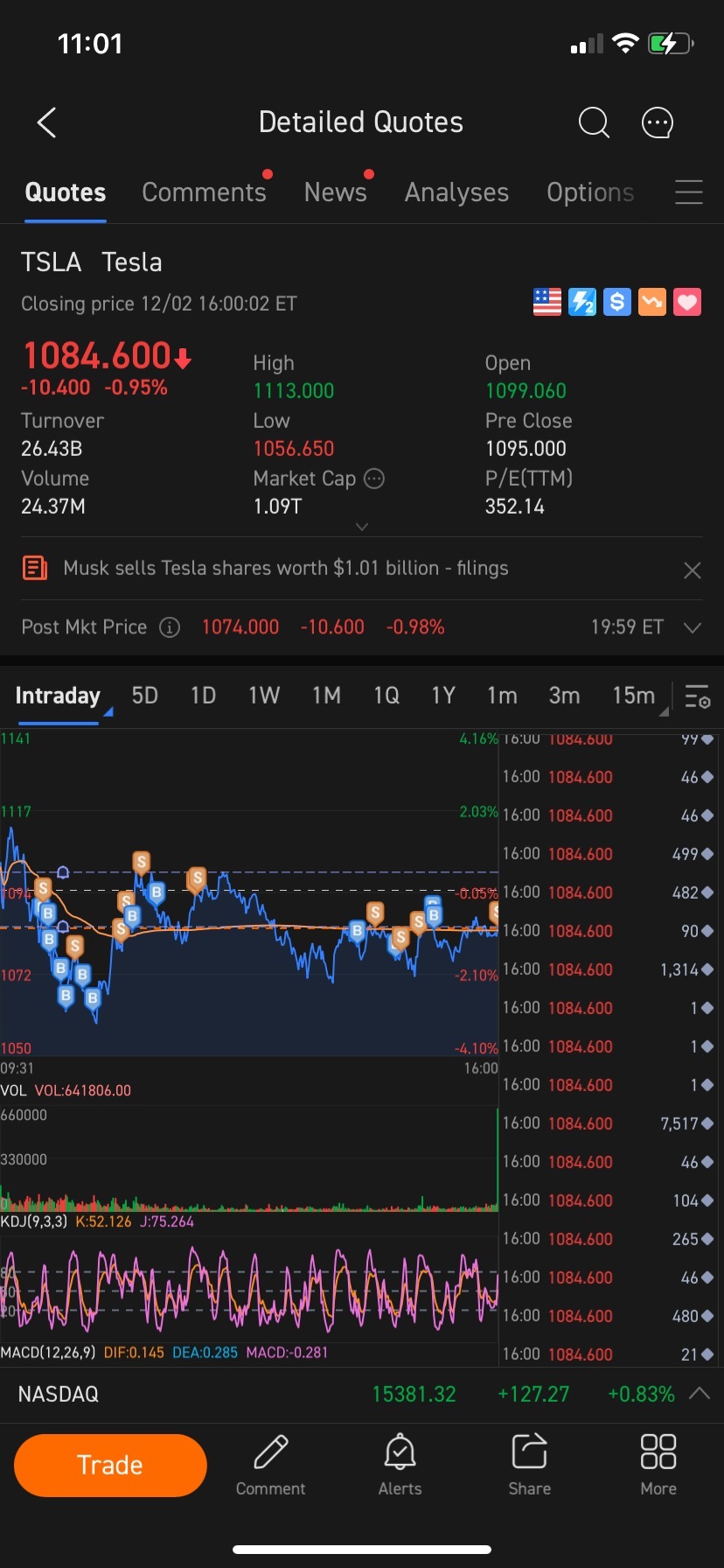The image size is (724, 1568).
Task: Tap the pink heart favorite badge
Action: [x=687, y=302]
